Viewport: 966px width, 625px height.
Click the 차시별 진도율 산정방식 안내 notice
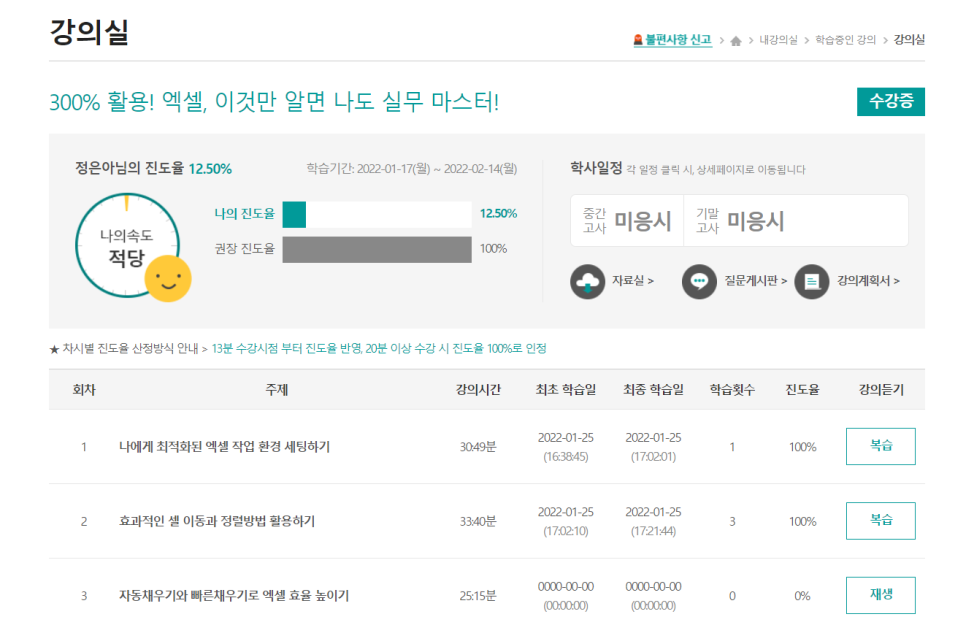[x=298, y=349]
